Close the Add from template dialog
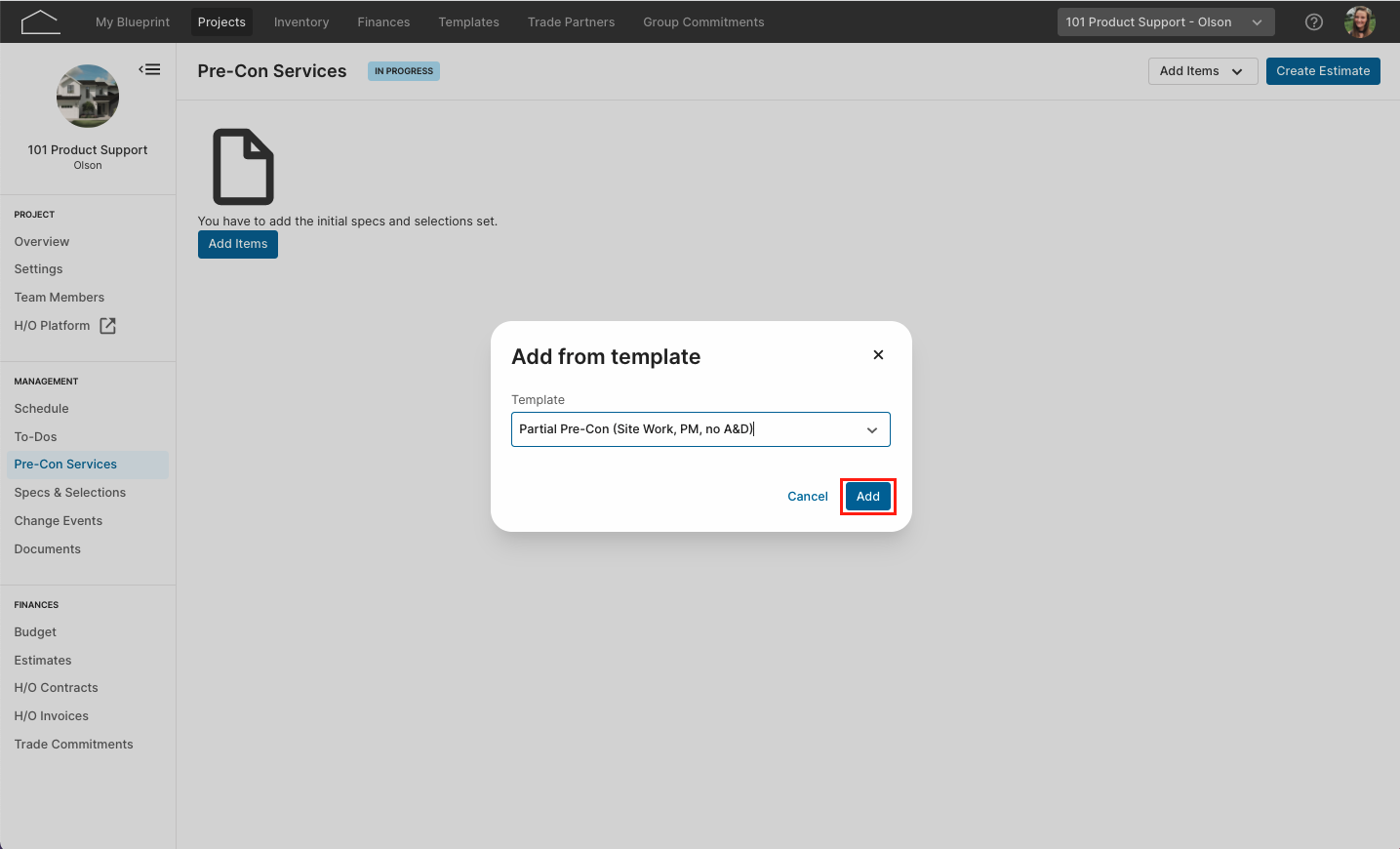 pos(878,355)
